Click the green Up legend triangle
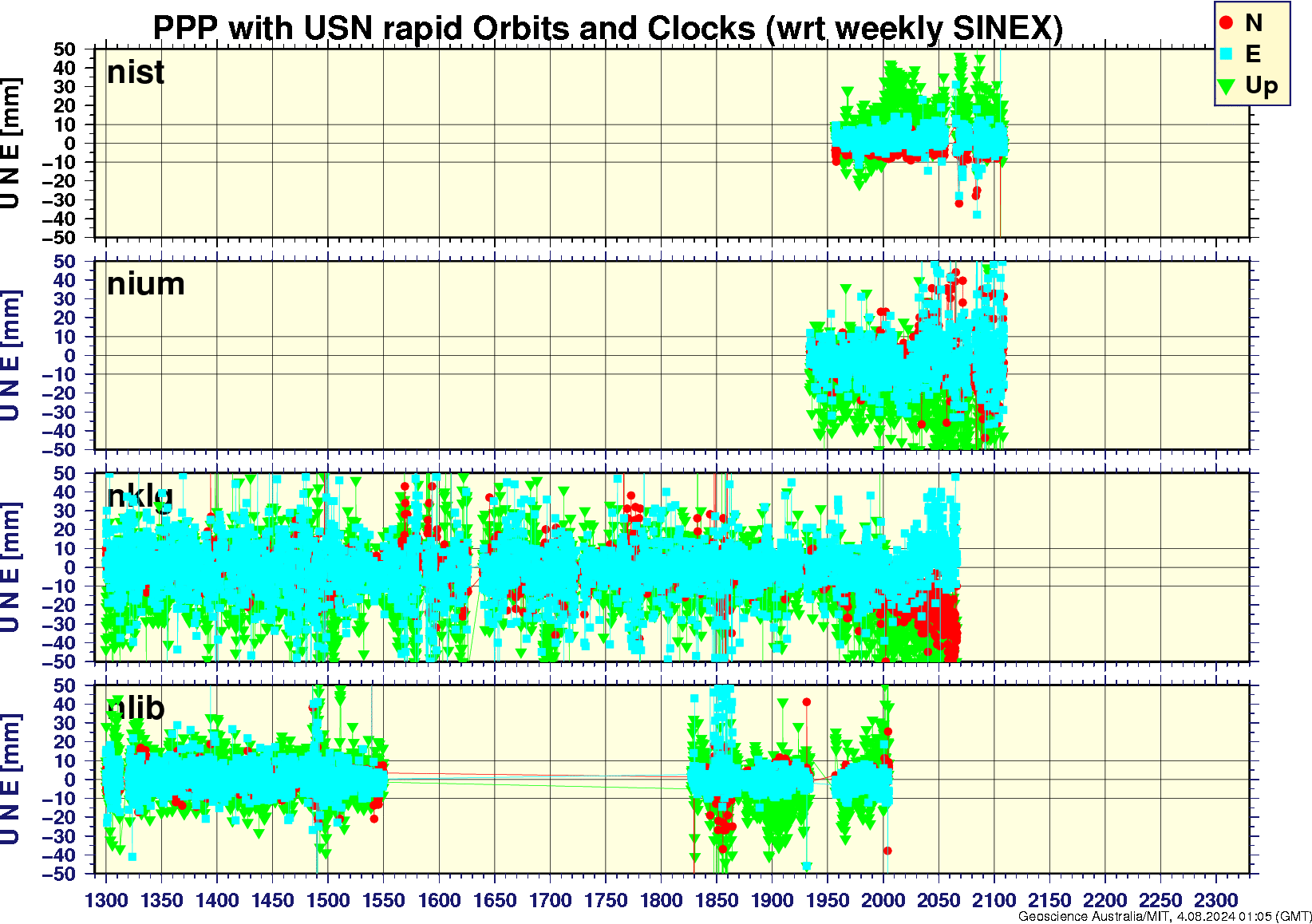Viewport: 1312px width, 924px height. coord(1227,86)
